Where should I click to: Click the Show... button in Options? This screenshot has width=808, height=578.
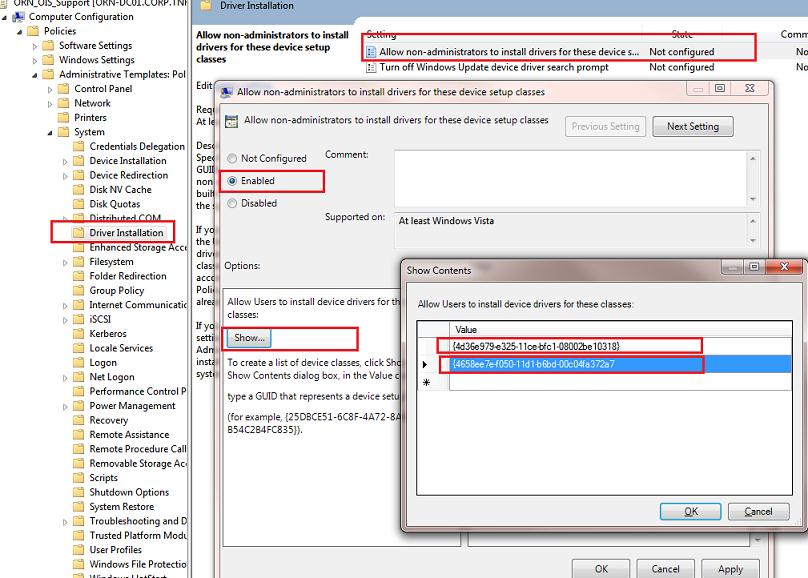(x=250, y=338)
